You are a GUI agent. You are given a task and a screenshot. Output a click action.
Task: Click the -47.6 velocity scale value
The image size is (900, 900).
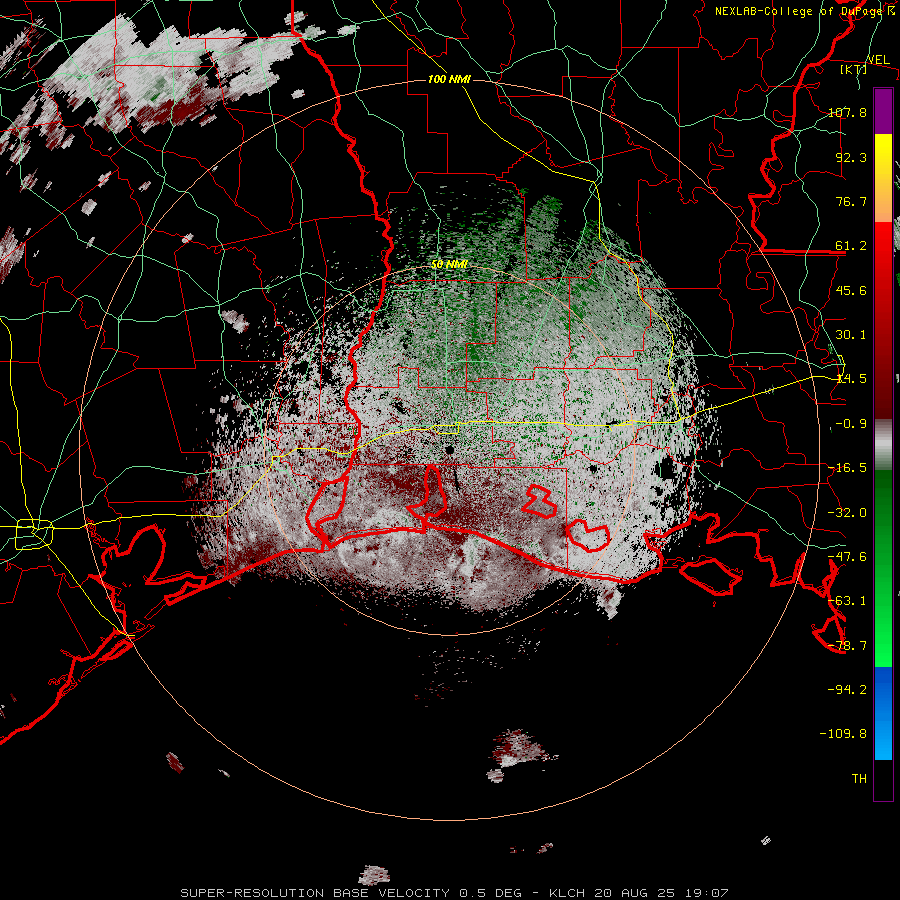click(847, 557)
